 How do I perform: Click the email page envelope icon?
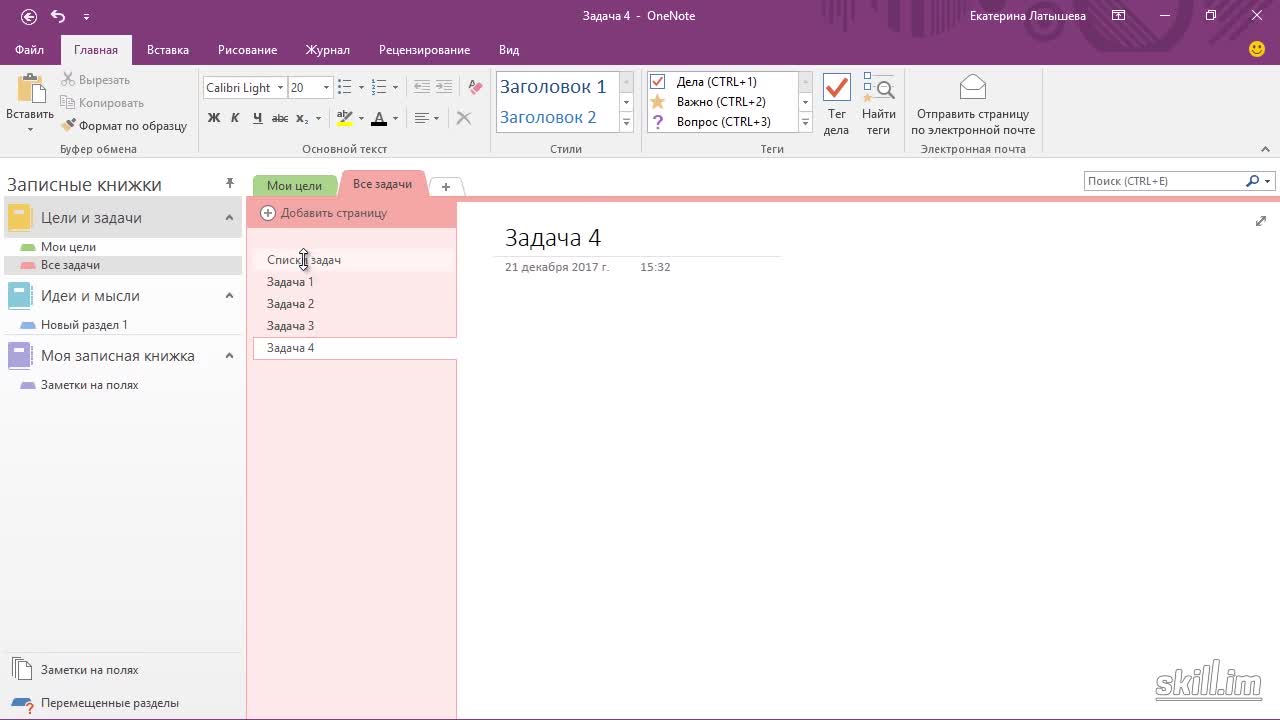[973, 88]
